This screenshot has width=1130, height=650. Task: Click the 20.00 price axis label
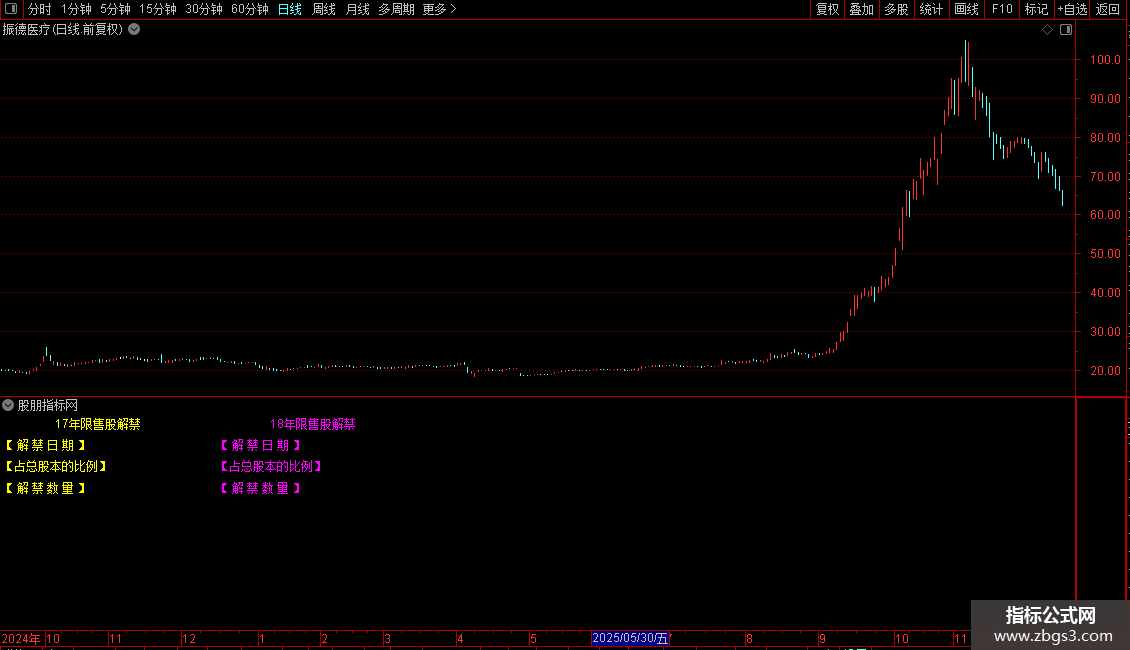1105,370
